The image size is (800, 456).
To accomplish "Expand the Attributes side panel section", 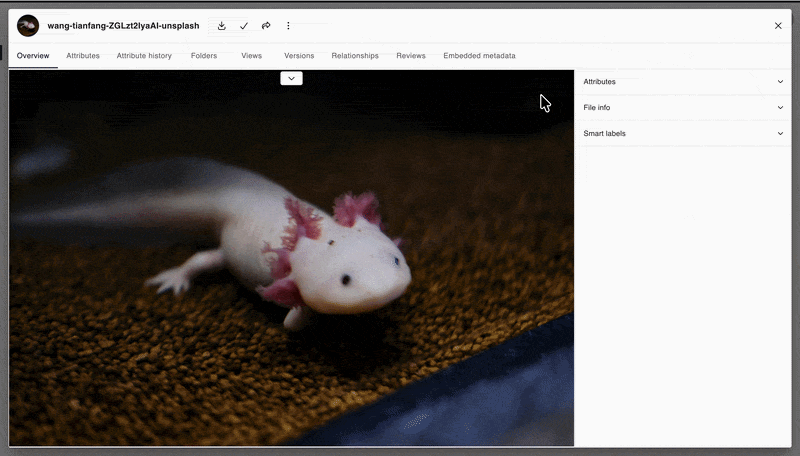I will [x=683, y=82].
